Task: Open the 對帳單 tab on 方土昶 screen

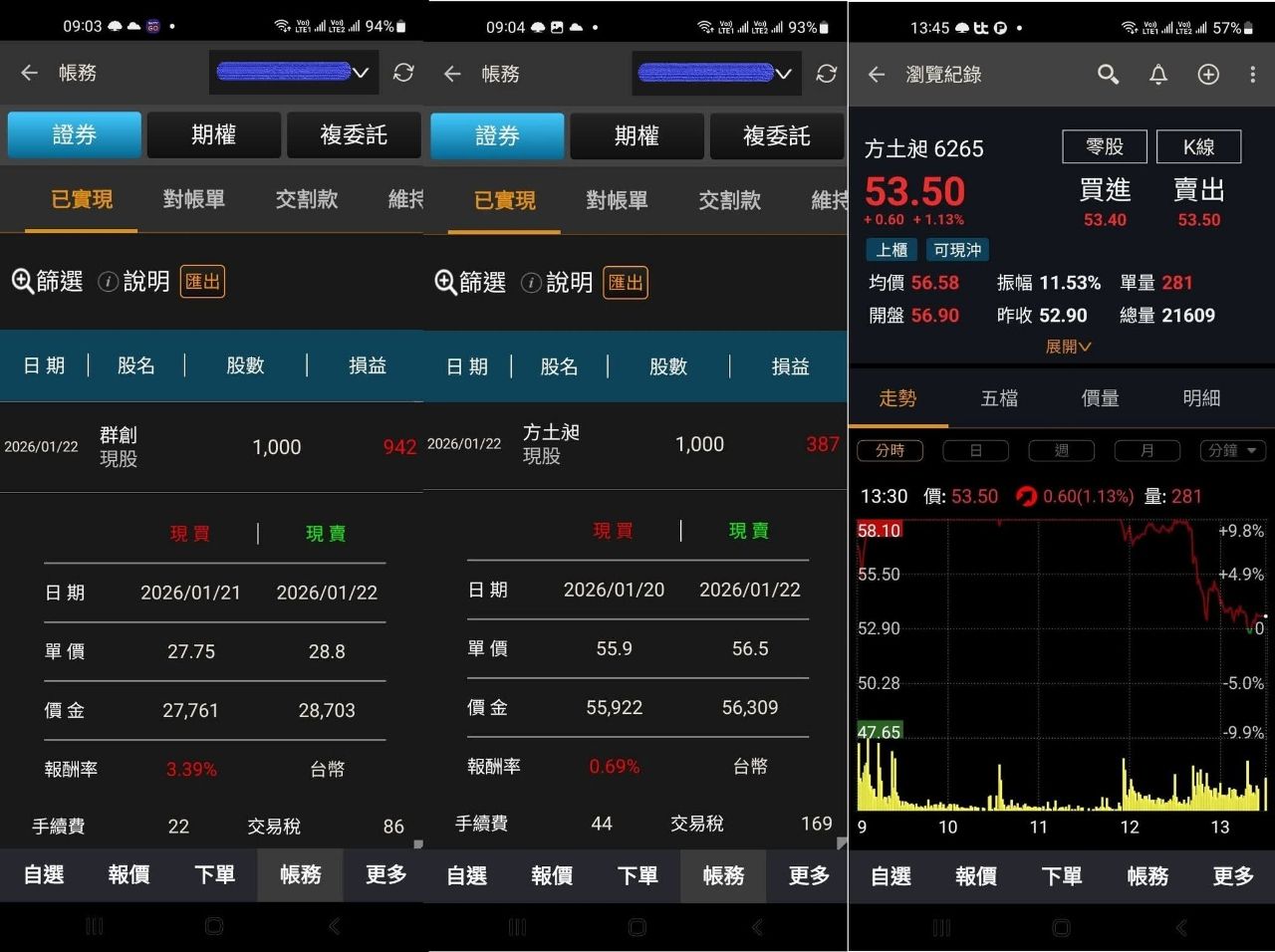Action: tap(617, 200)
